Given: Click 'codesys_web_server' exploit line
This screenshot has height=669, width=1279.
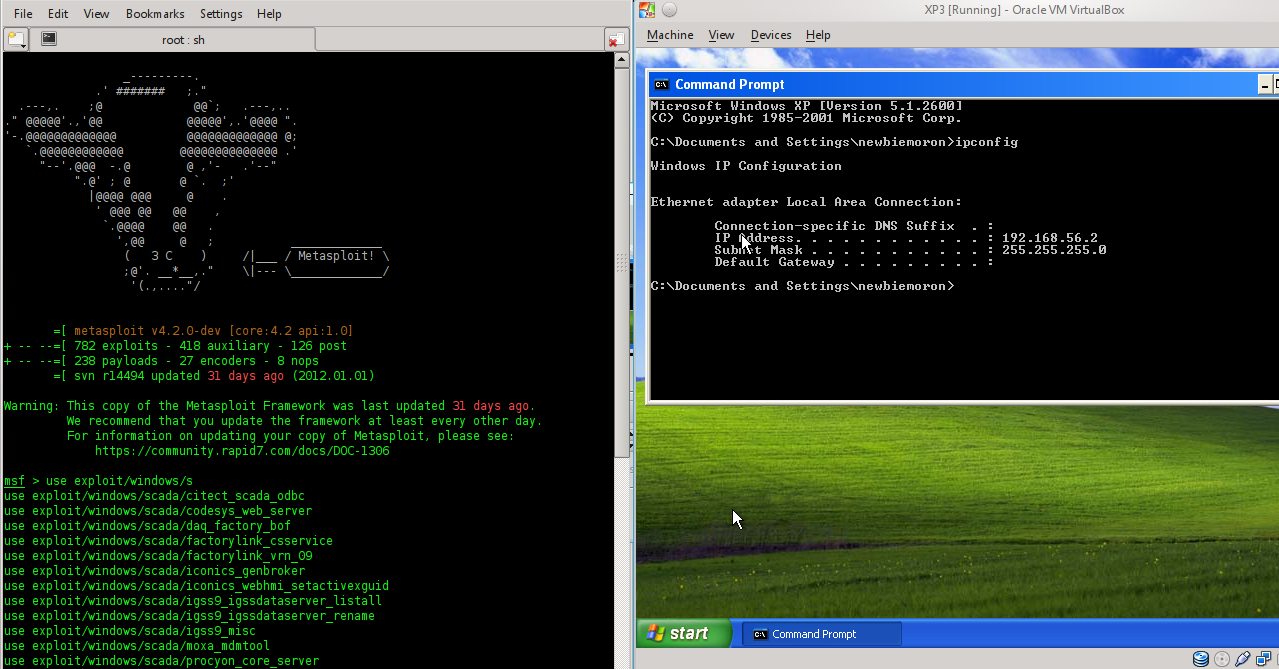Looking at the screenshot, I should click(x=158, y=511).
